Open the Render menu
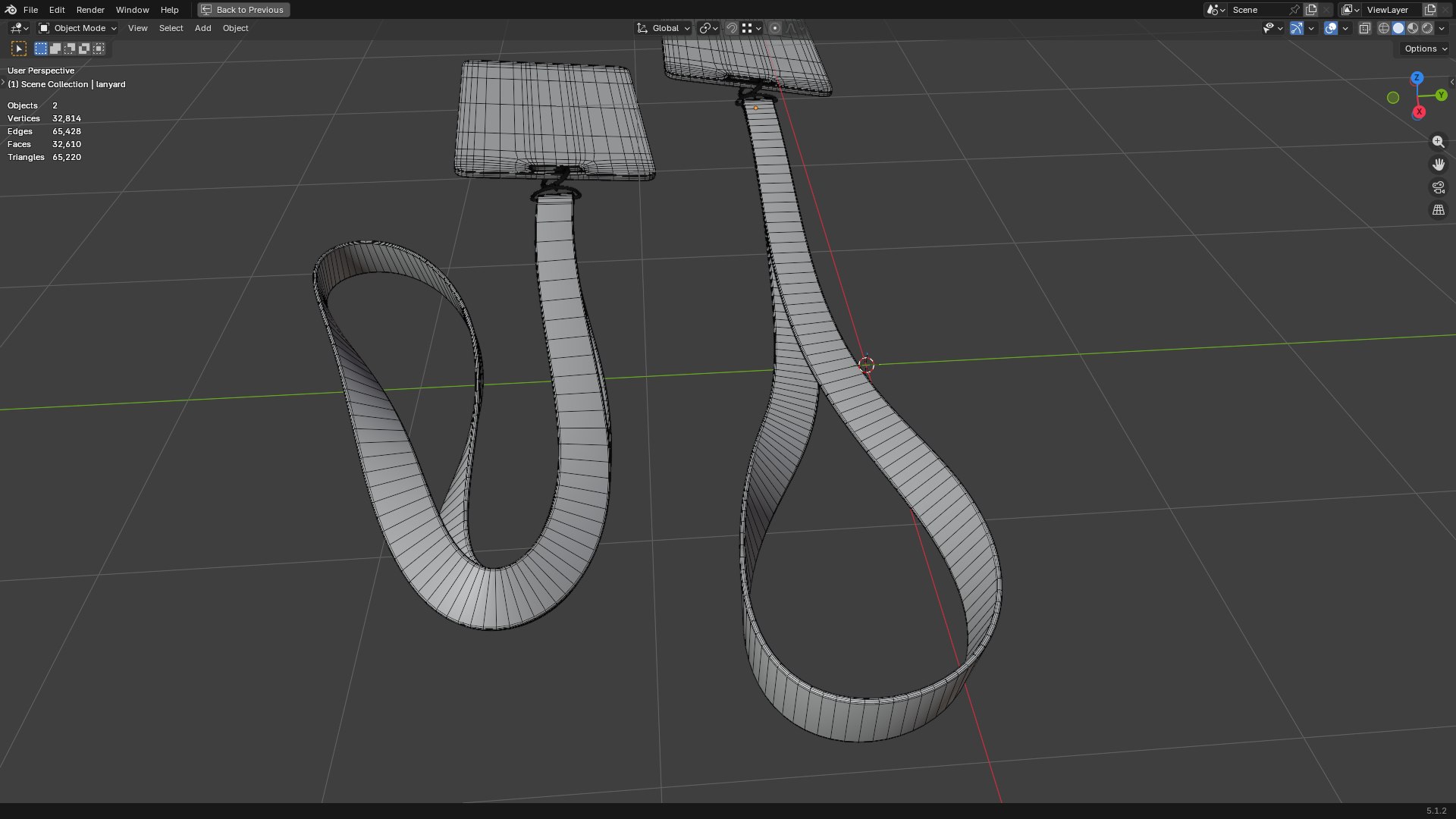The image size is (1456, 819). (90, 10)
